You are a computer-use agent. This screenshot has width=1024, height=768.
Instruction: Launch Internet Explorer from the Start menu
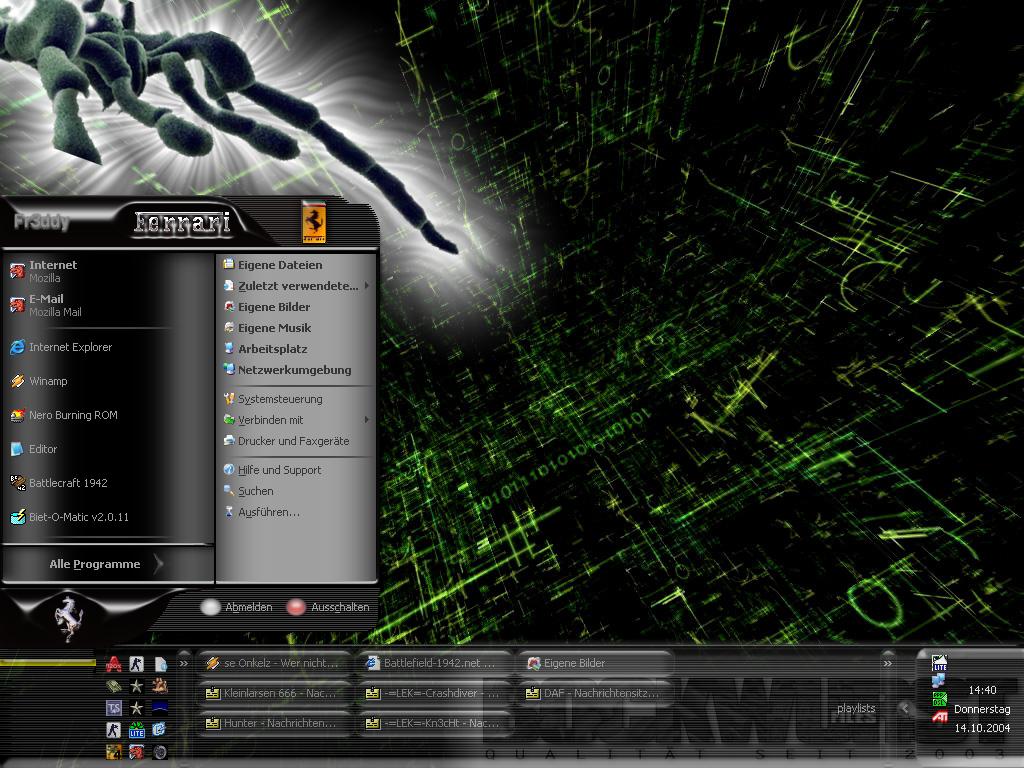(x=108, y=347)
